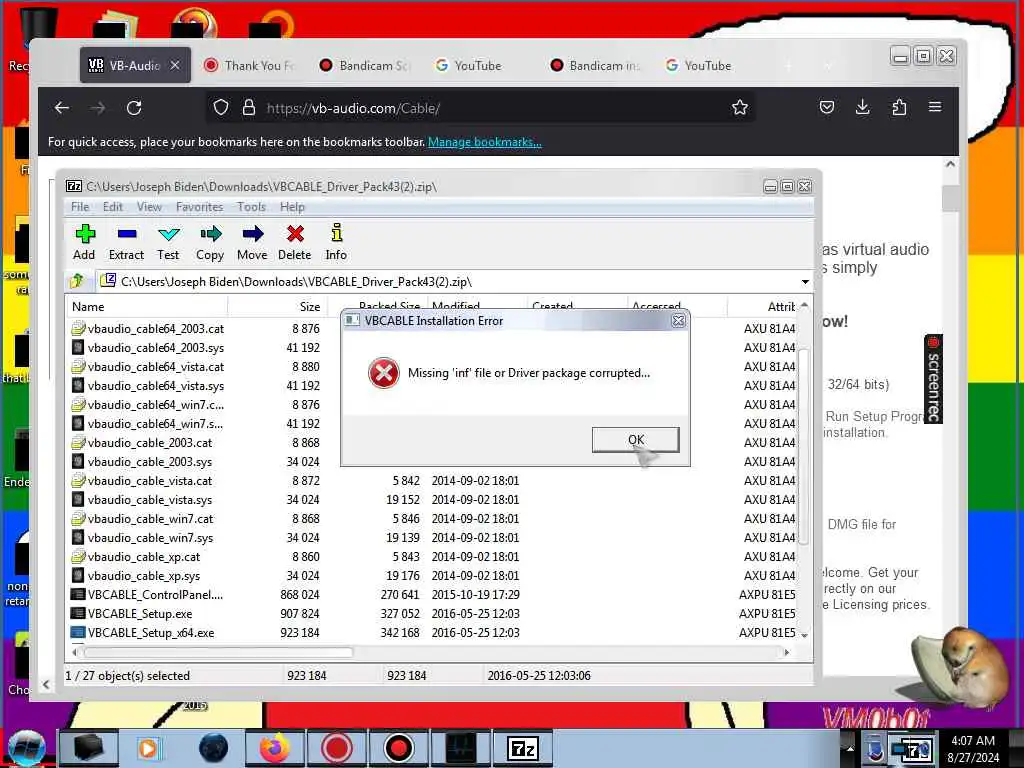Open the Bandicam taskbar icon

click(x=398, y=748)
